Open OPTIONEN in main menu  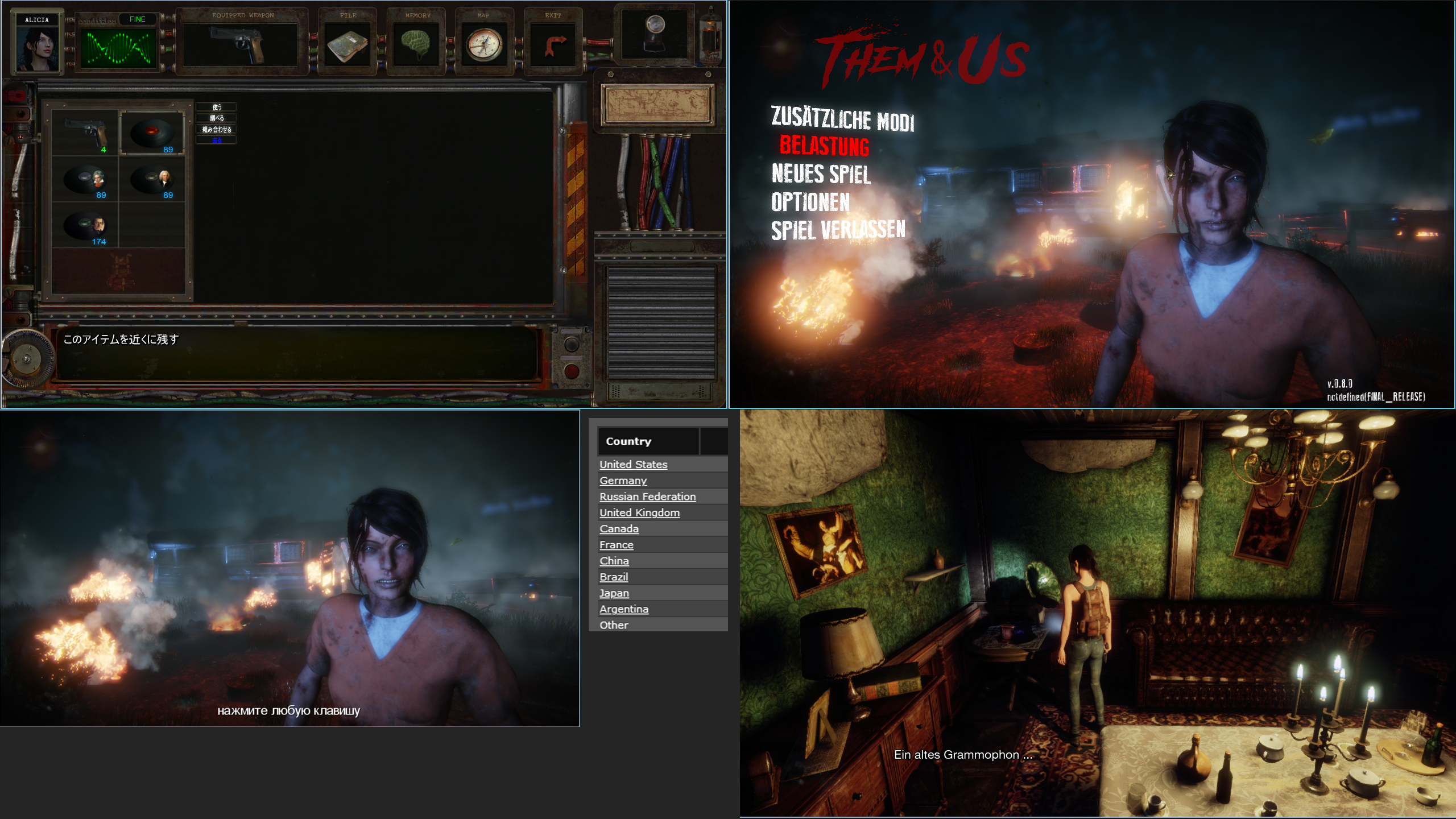point(810,202)
